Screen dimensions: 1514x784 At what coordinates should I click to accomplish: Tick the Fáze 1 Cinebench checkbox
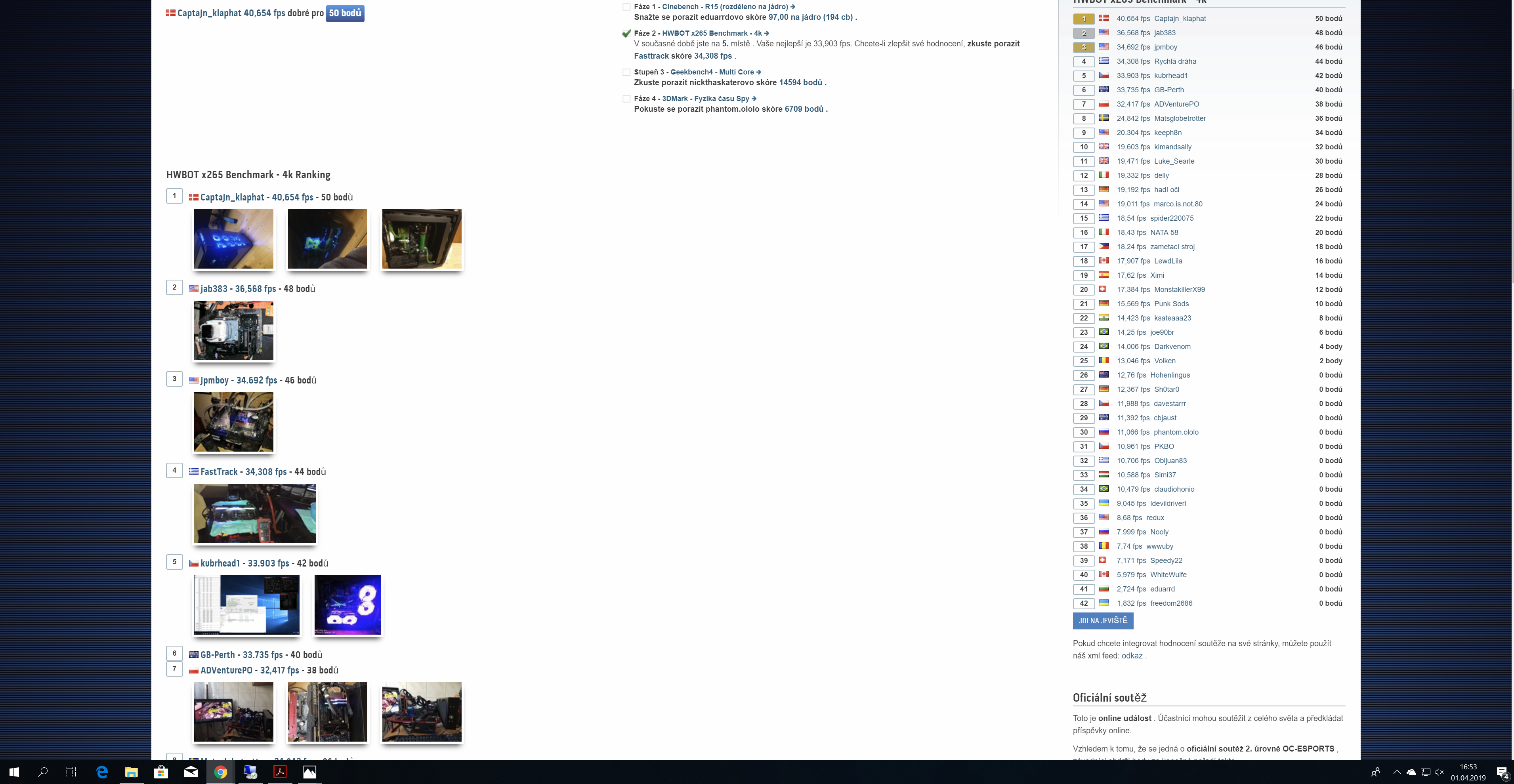point(626,7)
